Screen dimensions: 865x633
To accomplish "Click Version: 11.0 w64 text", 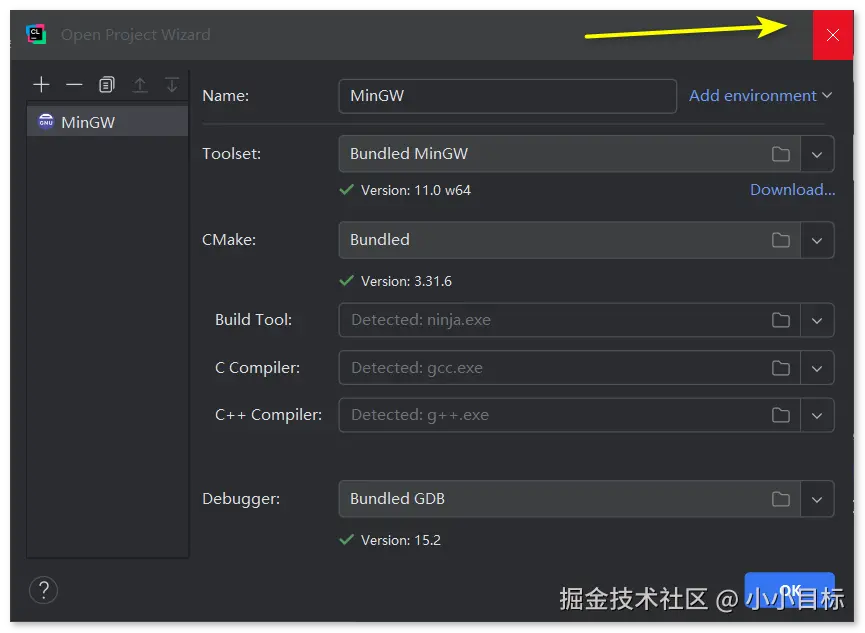I will (415, 190).
